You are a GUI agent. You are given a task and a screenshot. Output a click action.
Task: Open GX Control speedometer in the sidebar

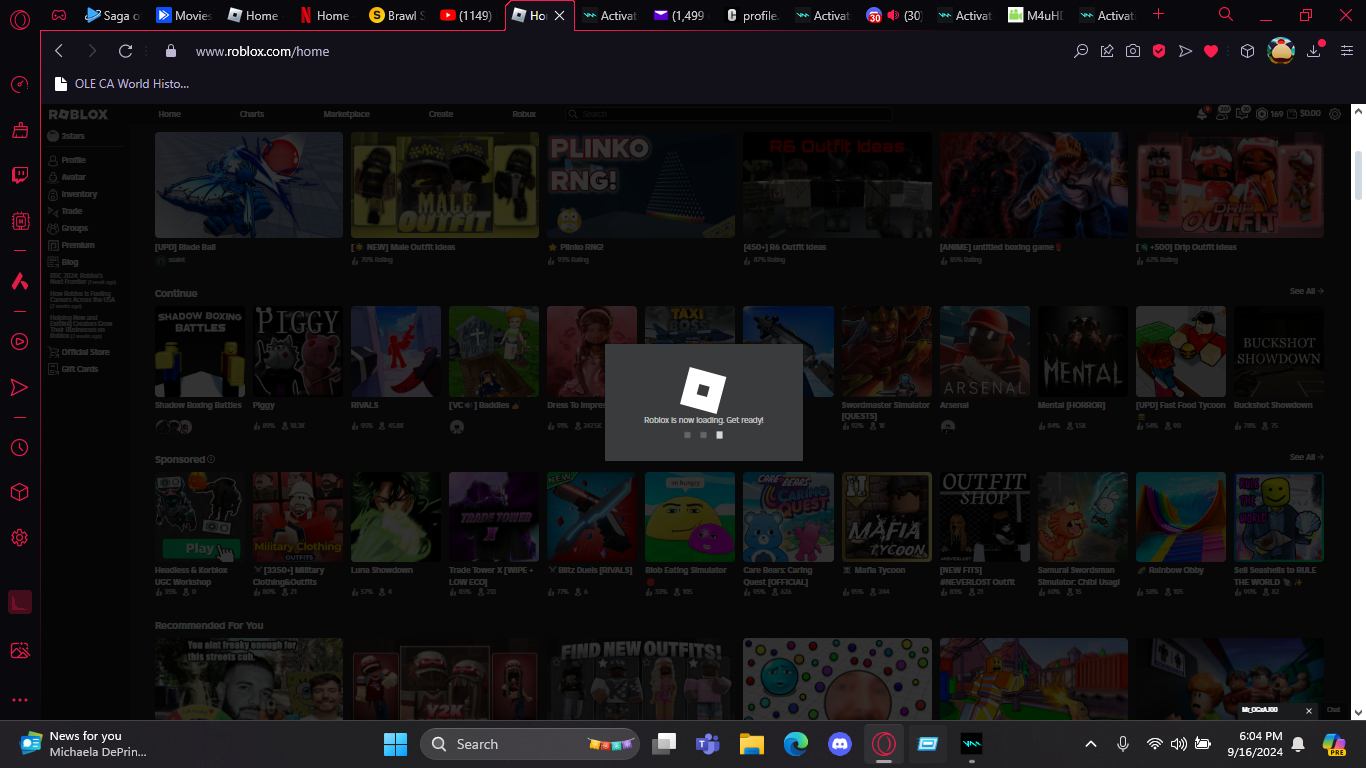[19, 85]
